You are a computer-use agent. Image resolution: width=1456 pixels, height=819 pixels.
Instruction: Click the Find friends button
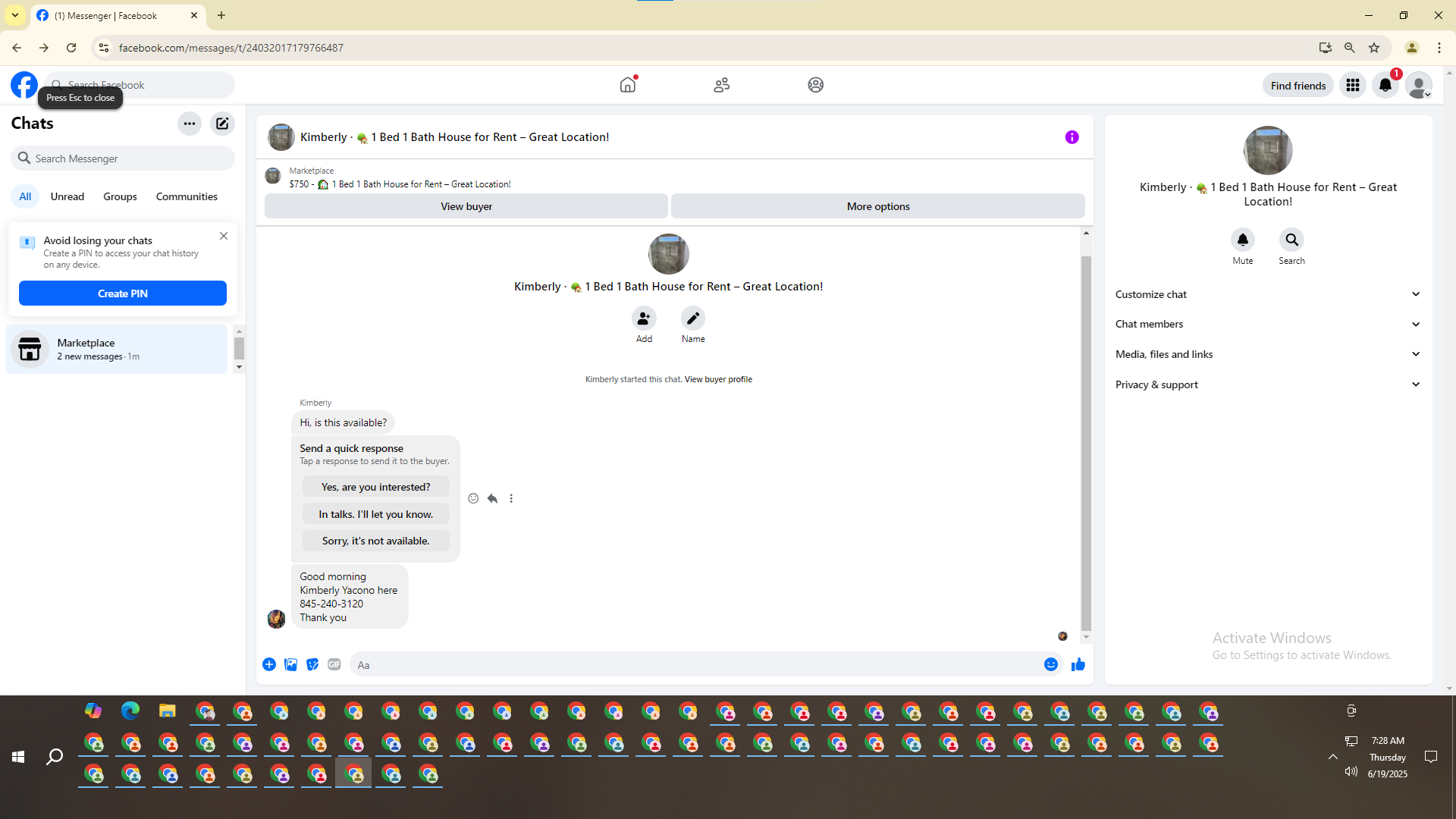(1298, 86)
